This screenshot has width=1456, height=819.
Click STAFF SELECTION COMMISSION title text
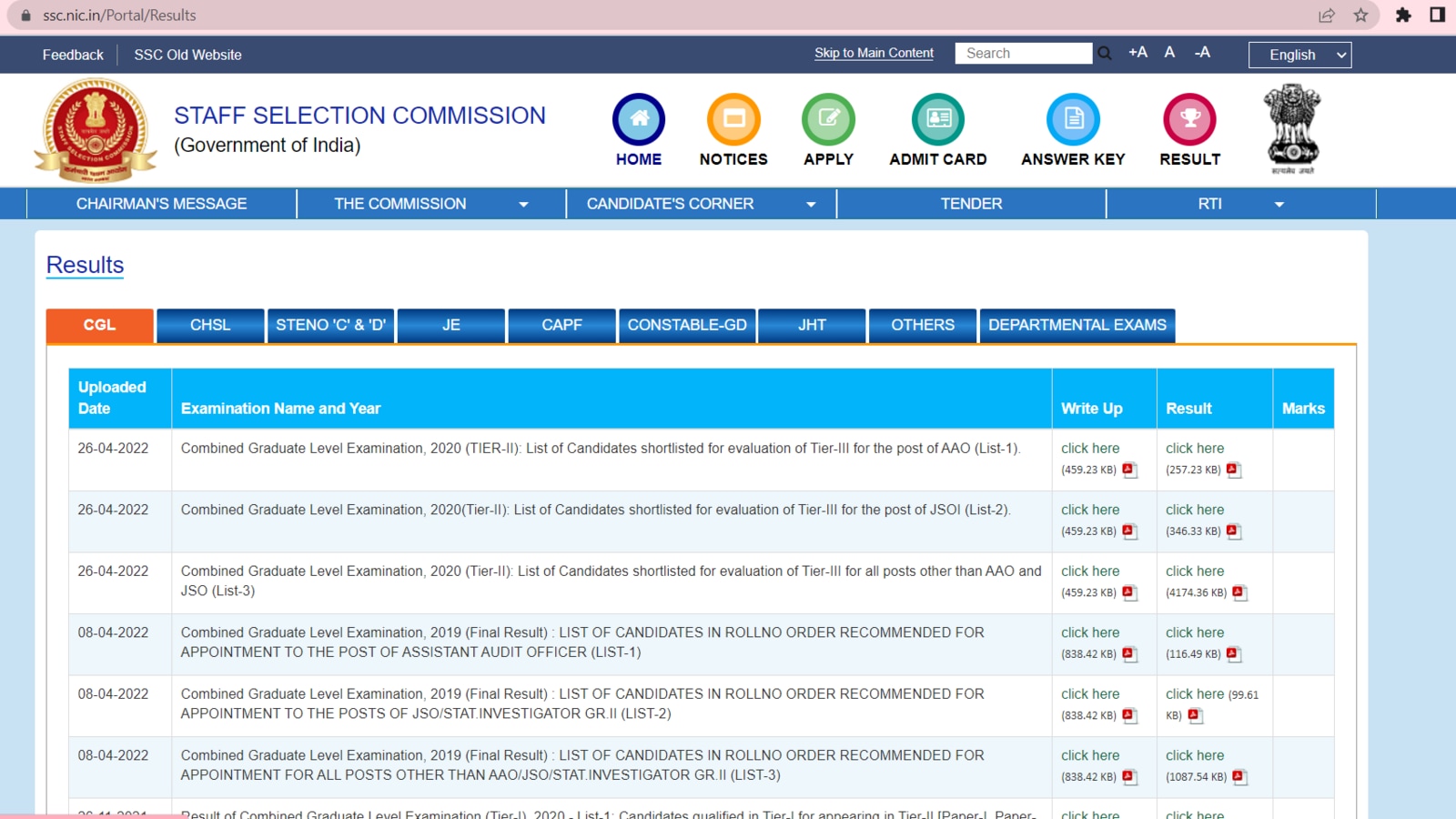click(359, 116)
